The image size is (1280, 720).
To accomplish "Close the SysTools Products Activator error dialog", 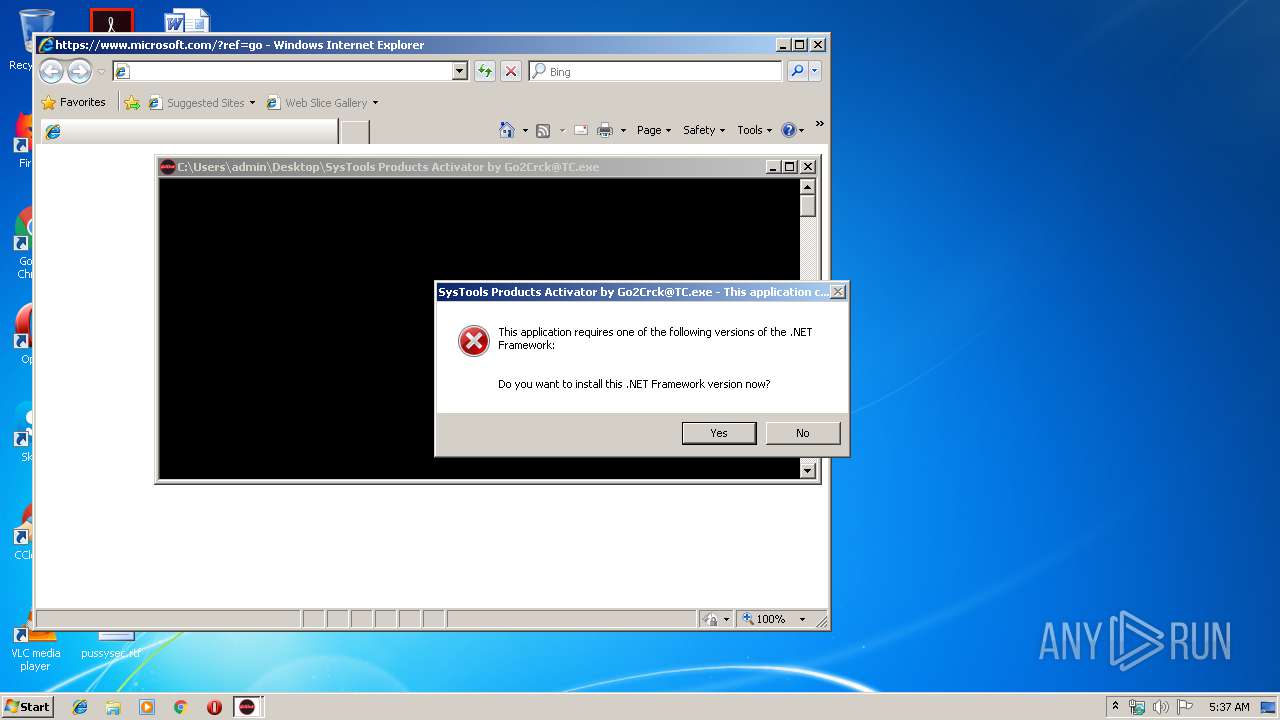I will (x=838, y=292).
